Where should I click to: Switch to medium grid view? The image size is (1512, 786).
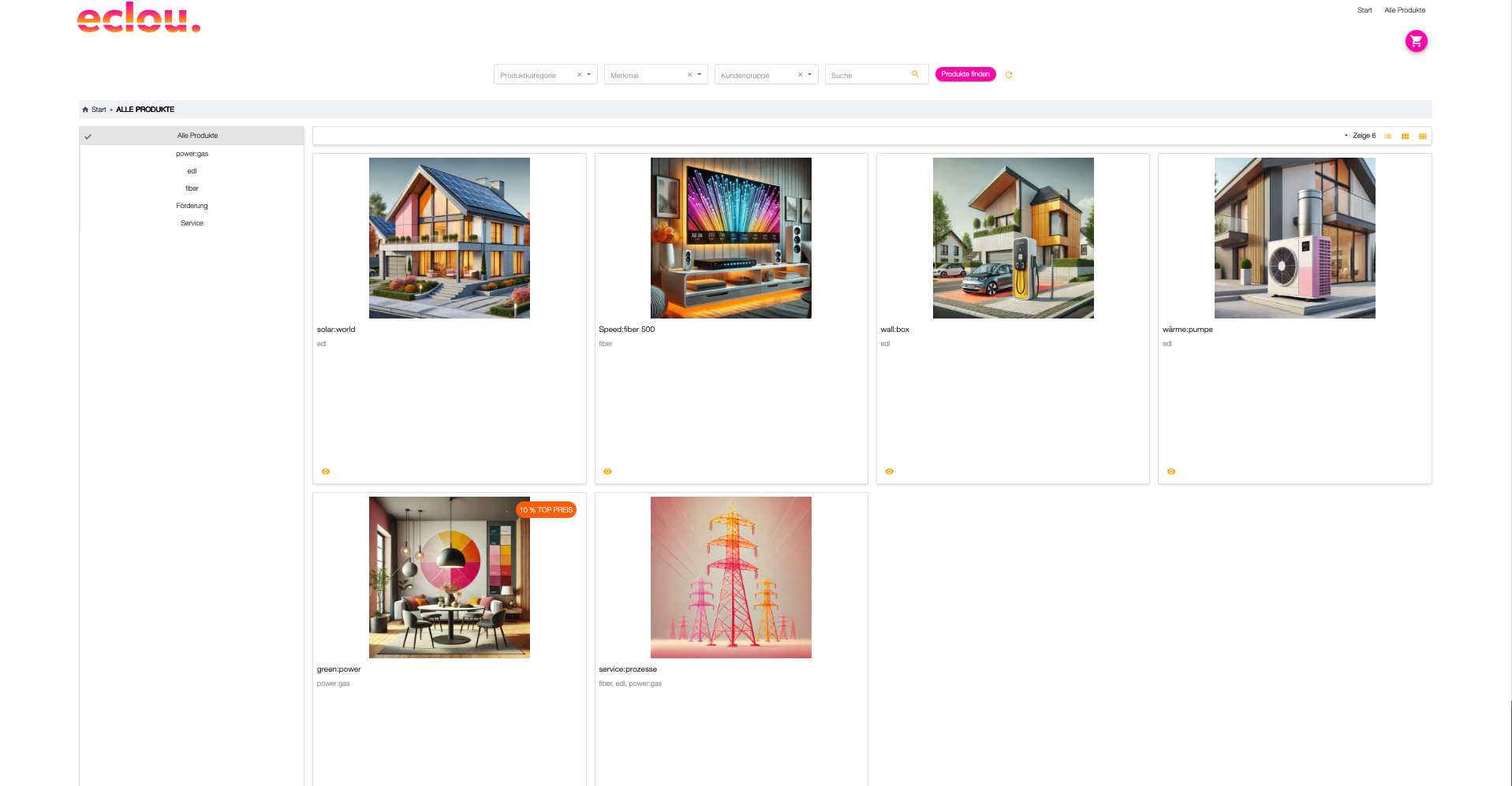pos(1405,136)
